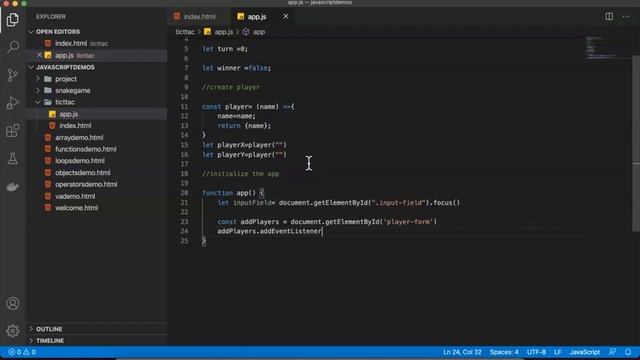The height and width of the screenshot is (360, 640).
Task: Open welcome.html file
Action: click(x=77, y=208)
